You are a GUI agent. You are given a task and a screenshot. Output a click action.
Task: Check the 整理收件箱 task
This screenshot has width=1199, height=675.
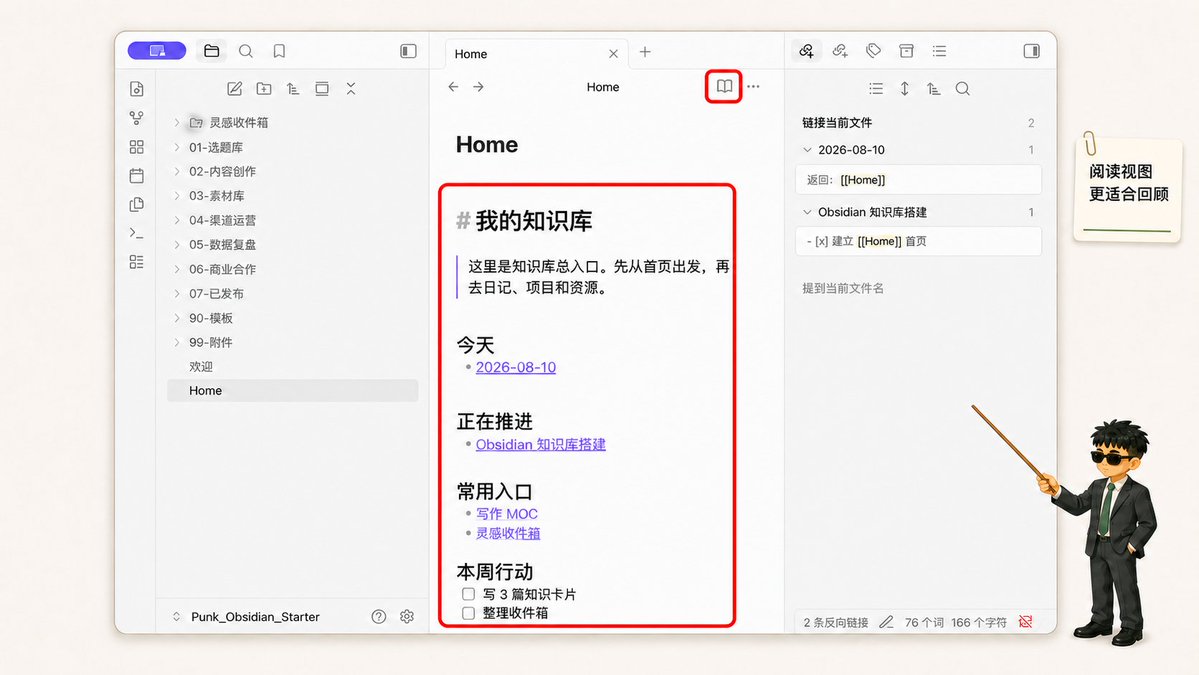click(468, 613)
